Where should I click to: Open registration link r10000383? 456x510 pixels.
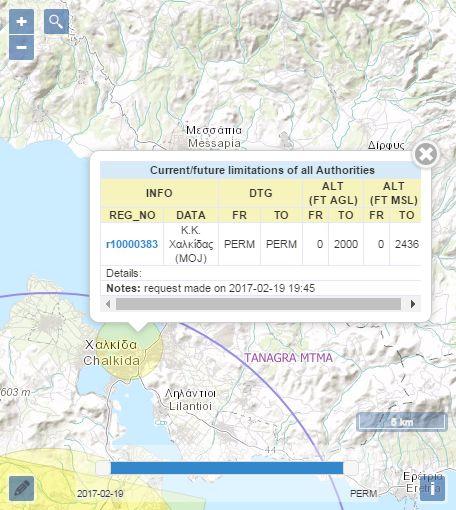click(x=132, y=244)
